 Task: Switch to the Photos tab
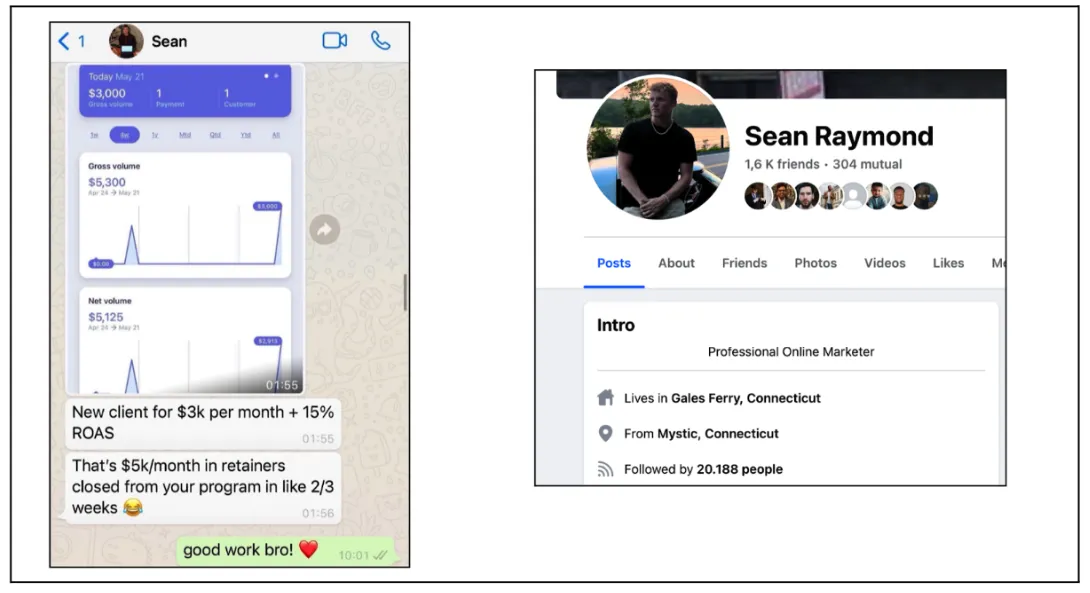click(815, 263)
